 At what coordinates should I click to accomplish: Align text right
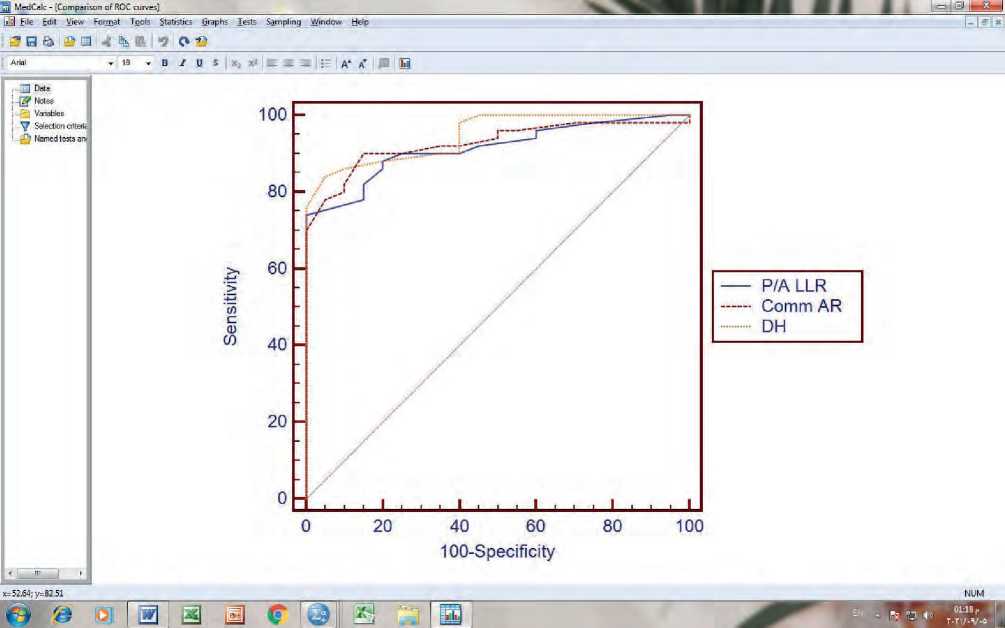305,63
